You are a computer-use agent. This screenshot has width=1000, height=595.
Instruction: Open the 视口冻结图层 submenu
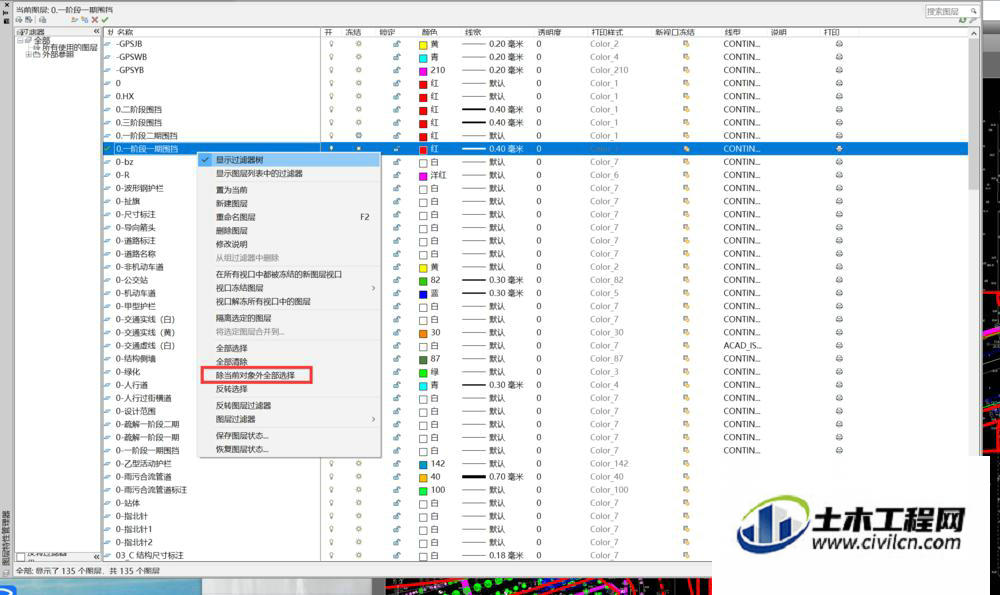pyautogui.click(x=290, y=288)
